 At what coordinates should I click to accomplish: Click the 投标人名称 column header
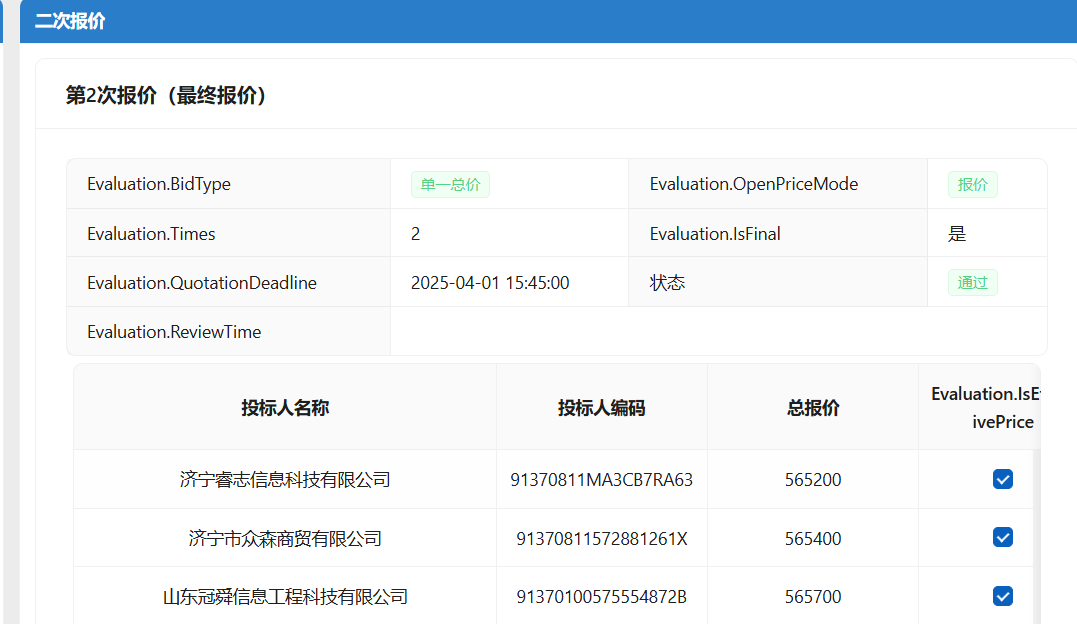[x=285, y=408]
